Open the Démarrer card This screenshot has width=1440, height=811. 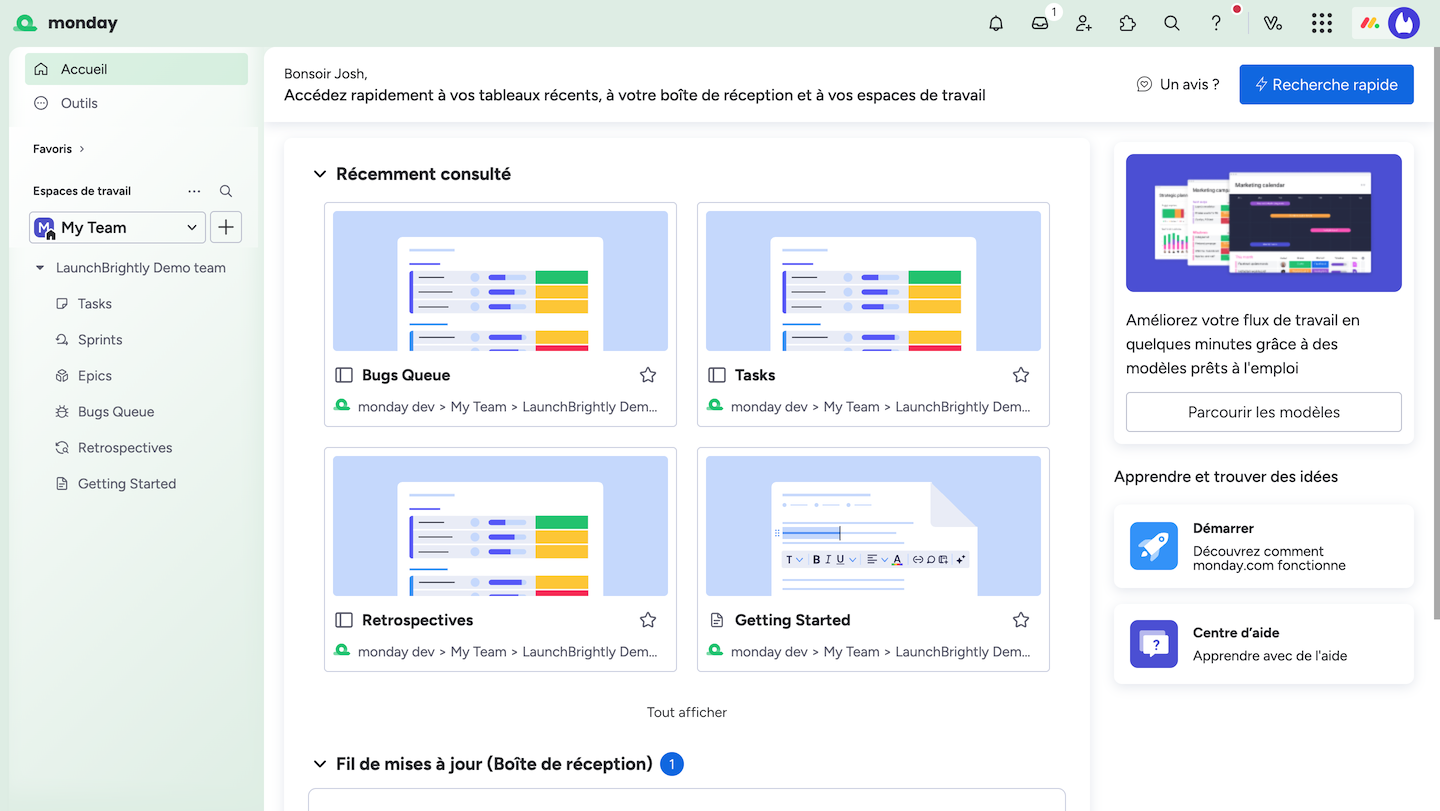(1264, 546)
